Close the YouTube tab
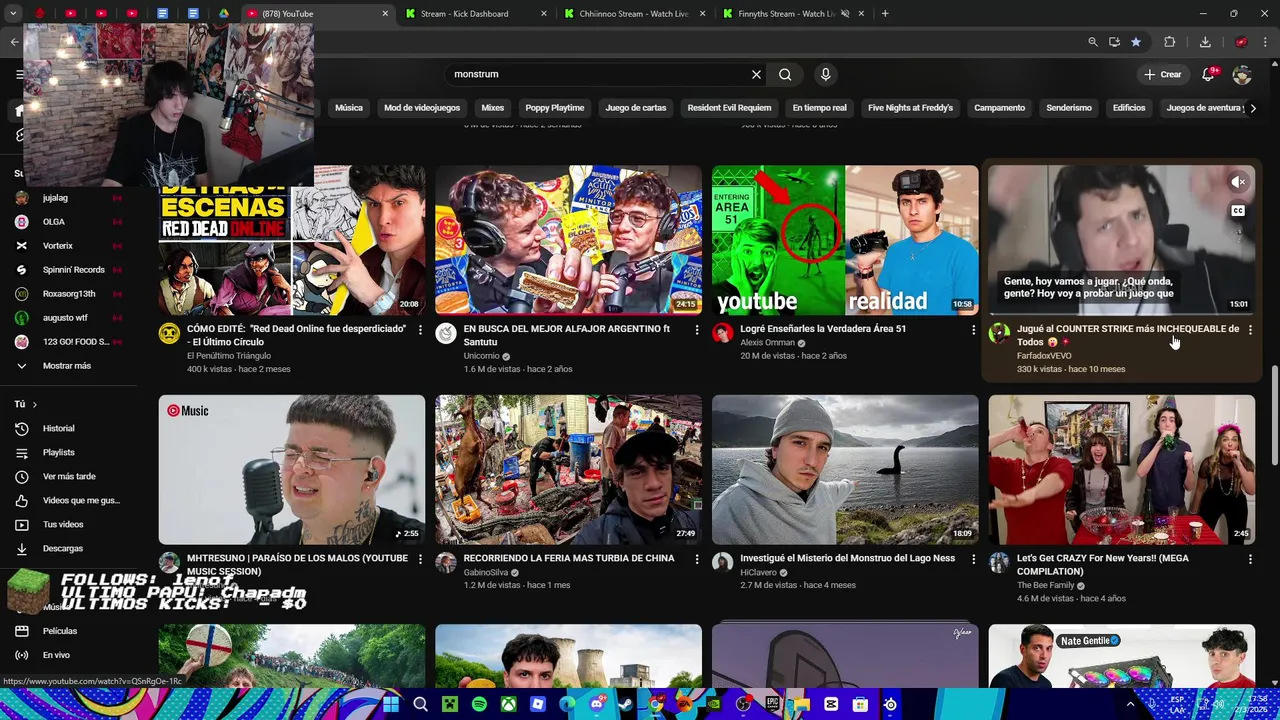Screen dimensions: 1280x720 point(385,14)
